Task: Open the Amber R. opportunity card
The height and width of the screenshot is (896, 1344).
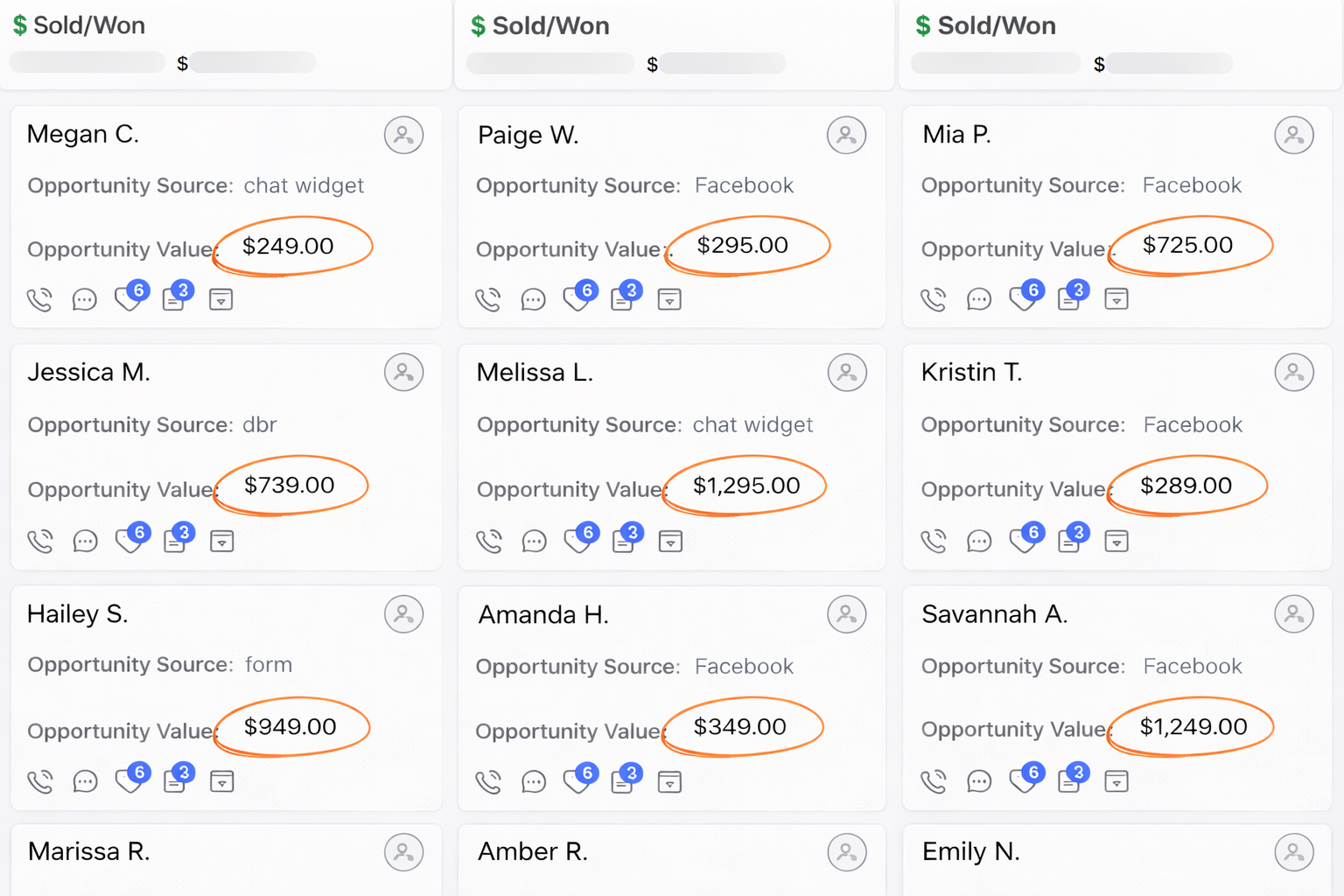Action: coord(533,851)
